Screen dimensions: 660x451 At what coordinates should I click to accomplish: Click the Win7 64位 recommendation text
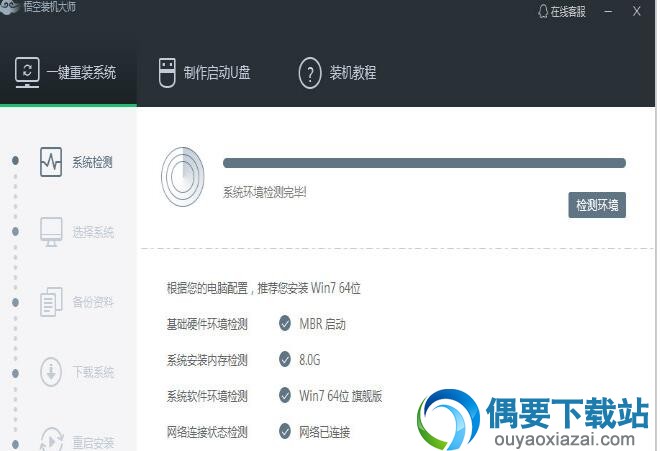pos(263,288)
